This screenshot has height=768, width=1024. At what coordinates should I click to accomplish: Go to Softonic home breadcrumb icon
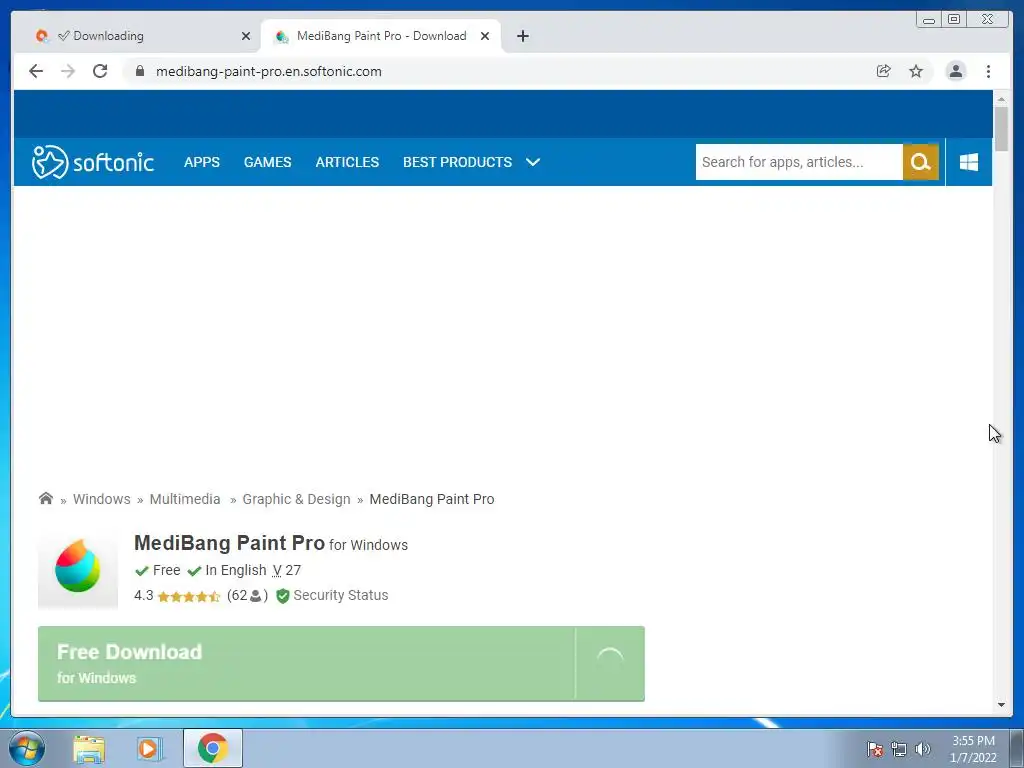(x=46, y=499)
